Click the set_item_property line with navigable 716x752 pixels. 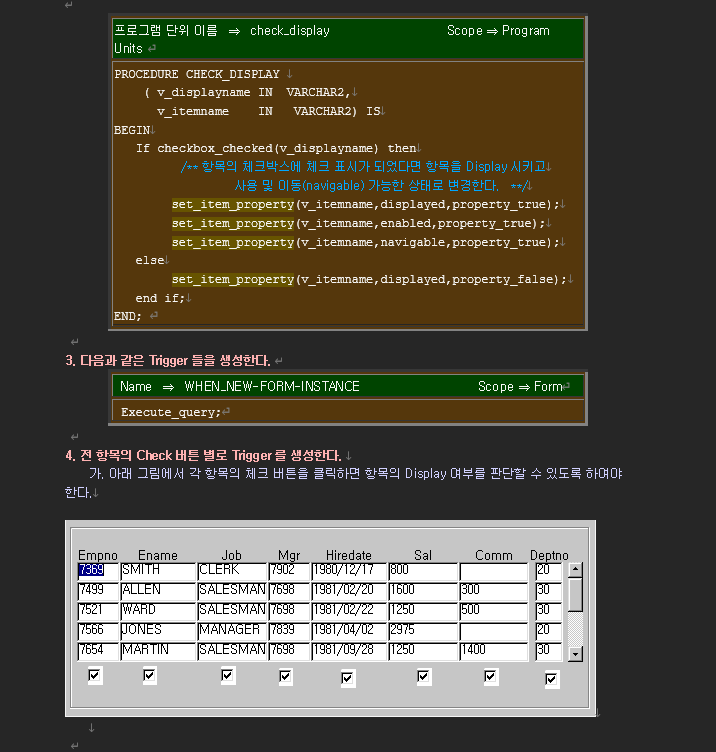[x=365, y=243]
